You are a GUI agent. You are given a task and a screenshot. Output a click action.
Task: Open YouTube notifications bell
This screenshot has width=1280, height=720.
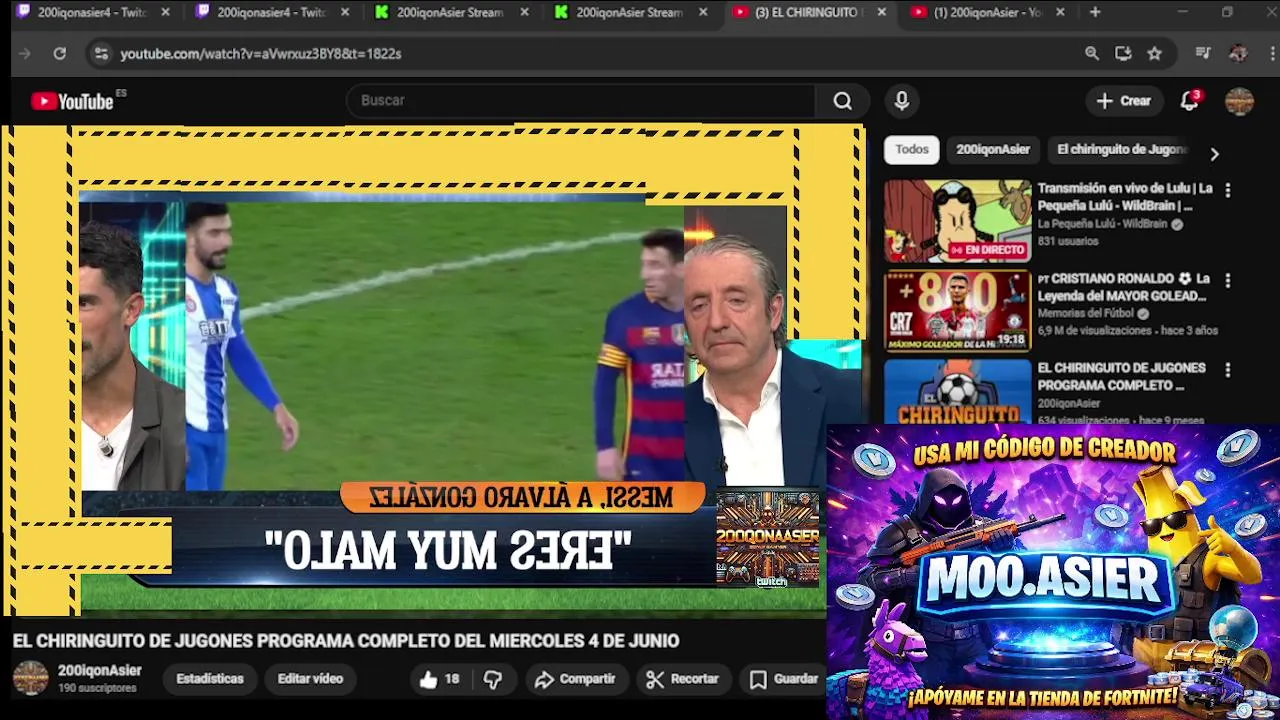point(1189,101)
